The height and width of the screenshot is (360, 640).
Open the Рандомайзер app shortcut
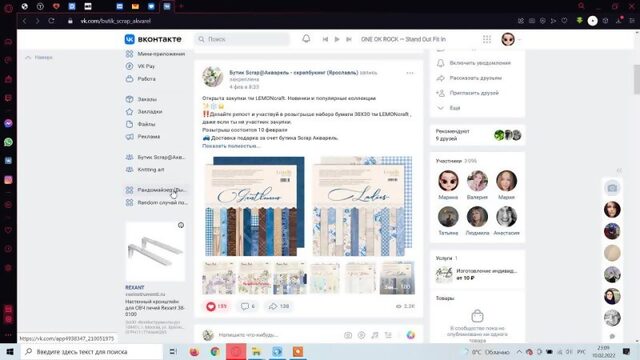(156, 190)
